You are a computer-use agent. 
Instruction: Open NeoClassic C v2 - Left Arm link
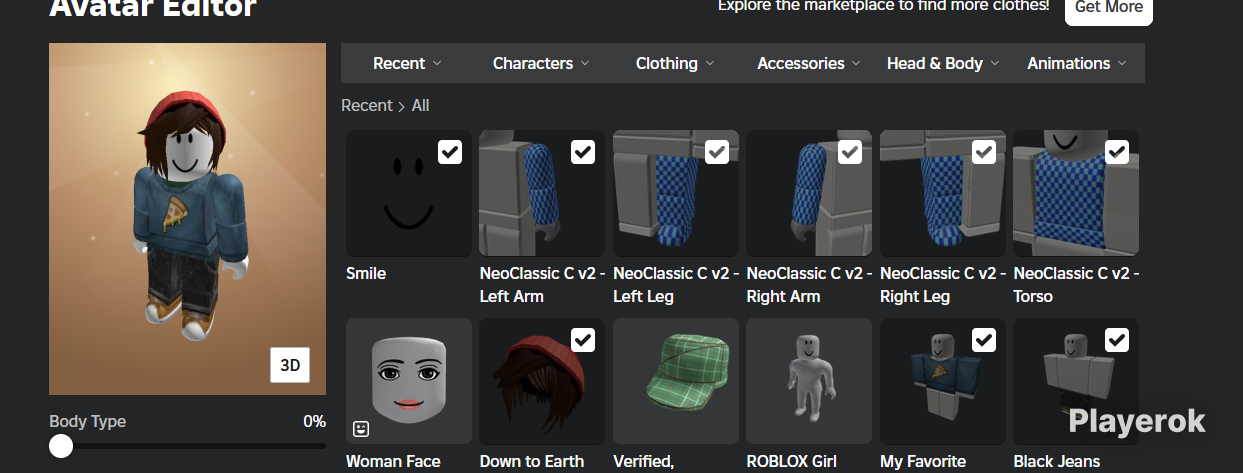(542, 285)
